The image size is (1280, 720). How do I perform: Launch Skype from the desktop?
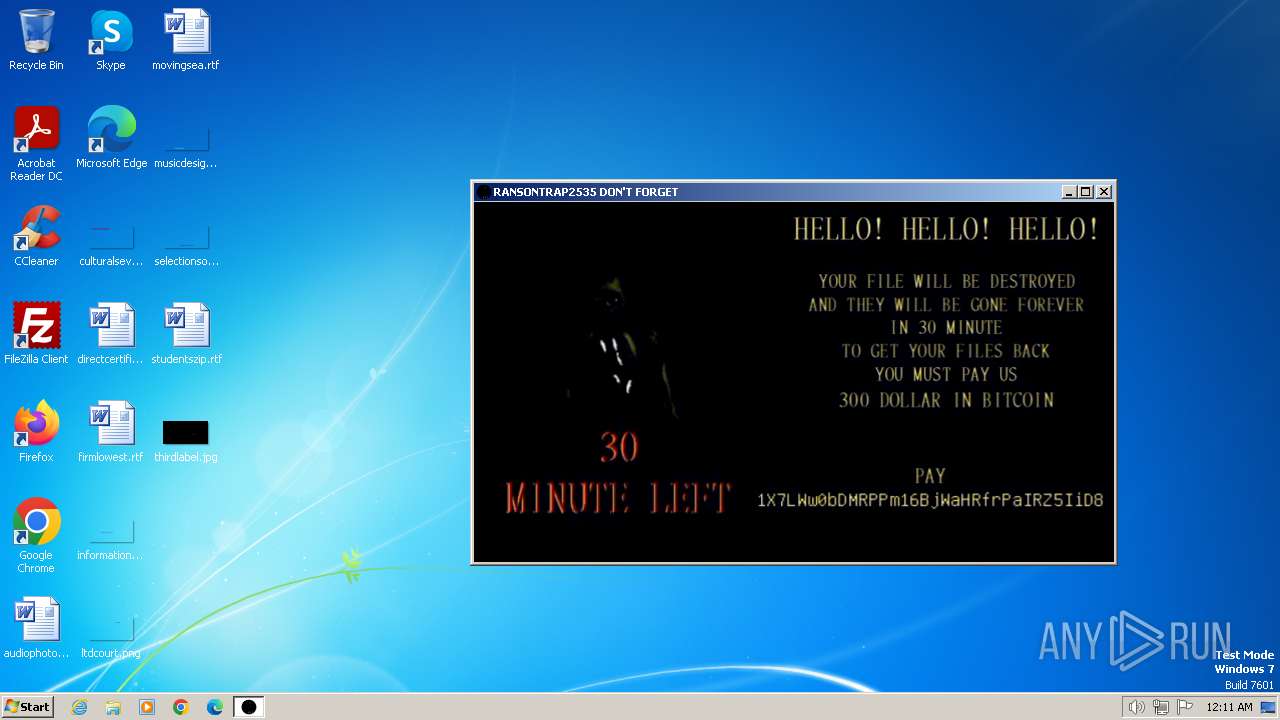111,40
